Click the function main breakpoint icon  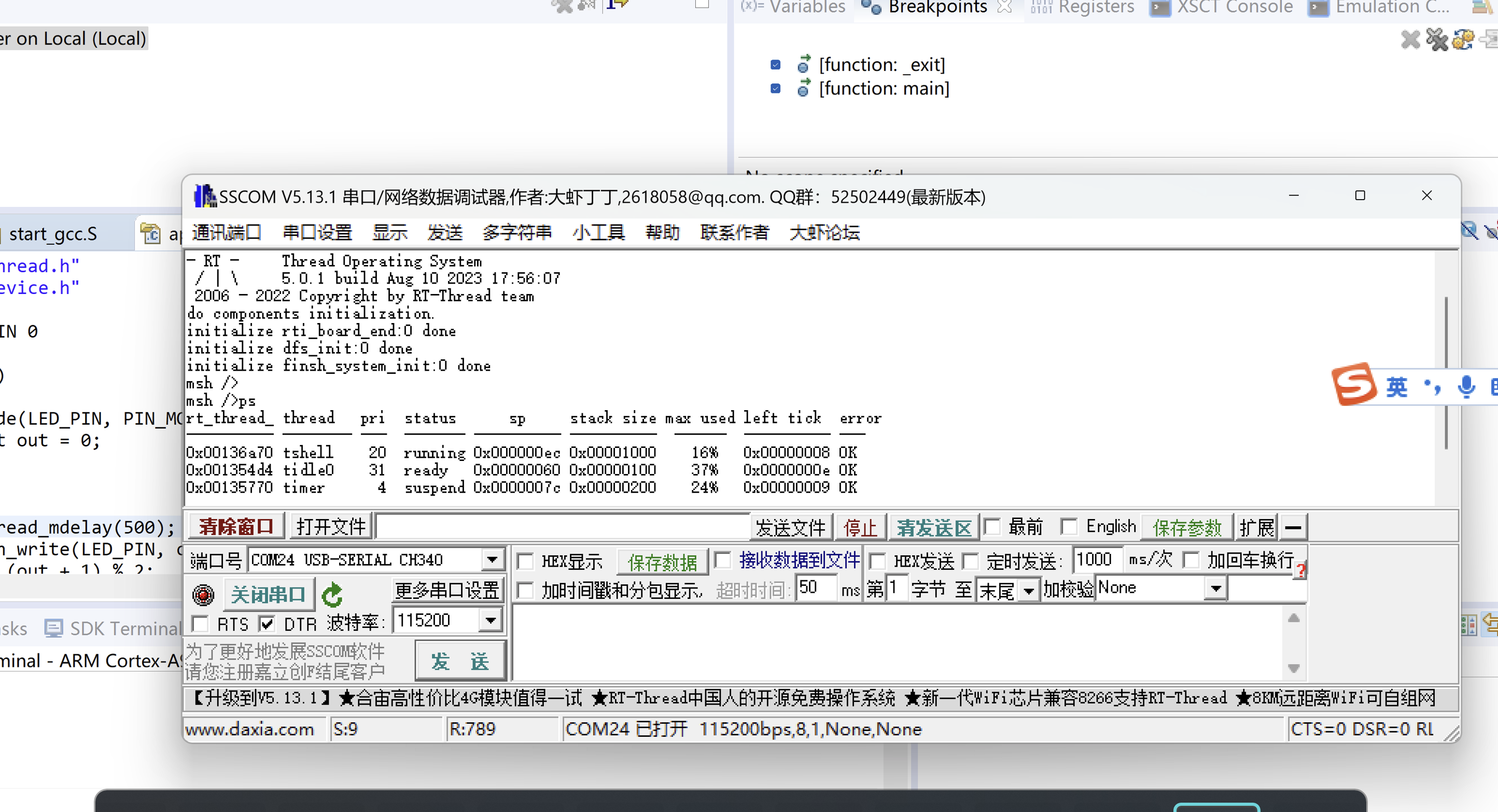click(804, 88)
